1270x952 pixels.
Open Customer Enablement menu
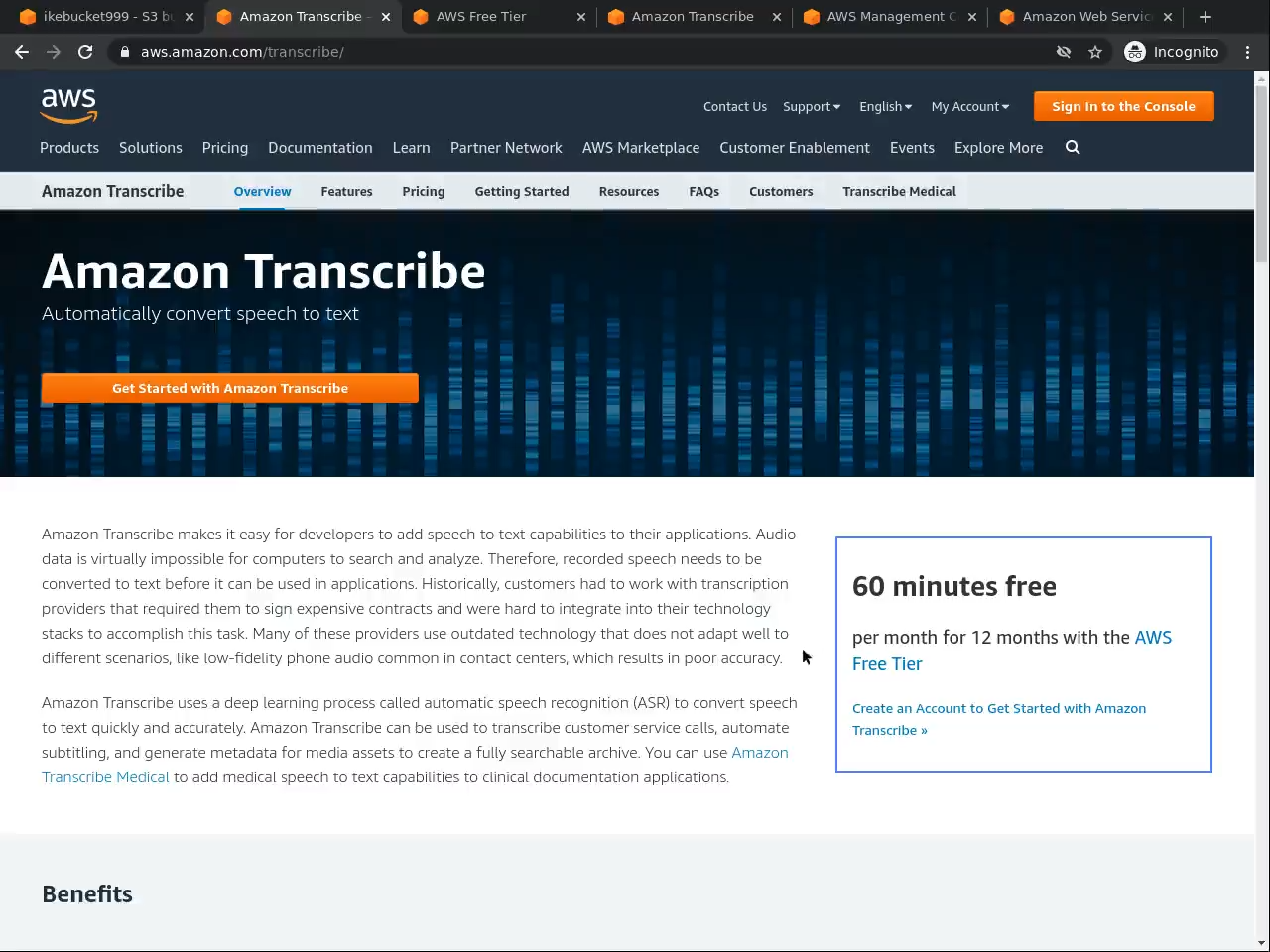[x=795, y=148]
